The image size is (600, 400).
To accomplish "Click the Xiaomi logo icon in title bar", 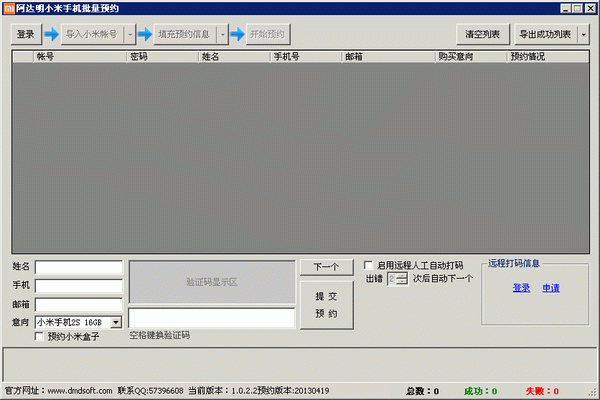I will coord(8,8).
